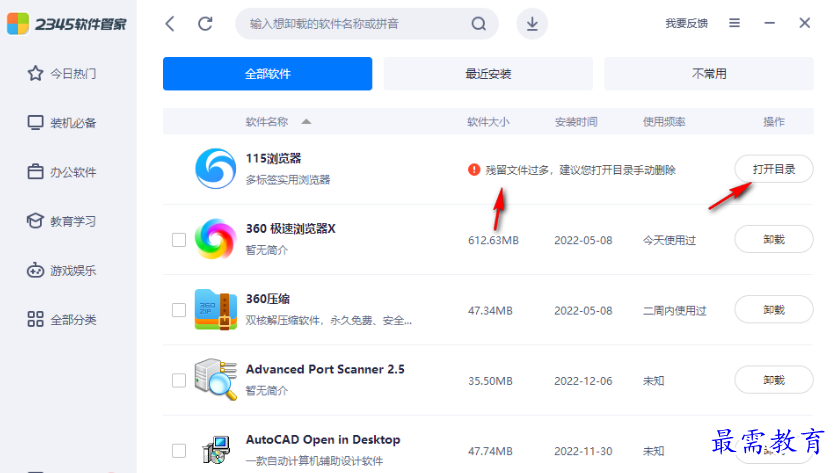Click the 残留文件过多 warning message
This screenshot has height=473, width=833.
tap(580, 170)
